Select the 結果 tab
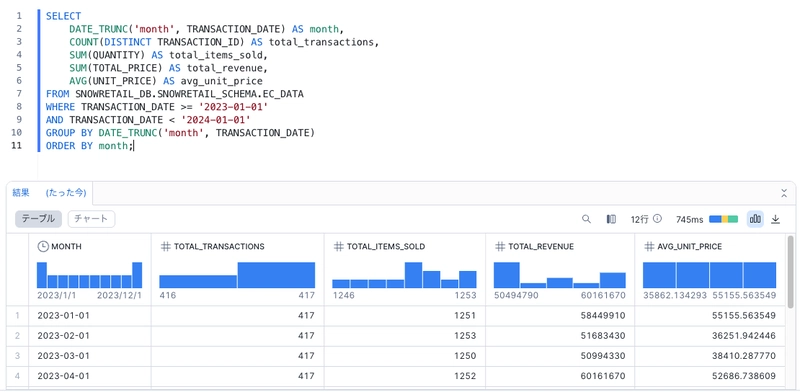This screenshot has width=800, height=392. click(x=21, y=193)
